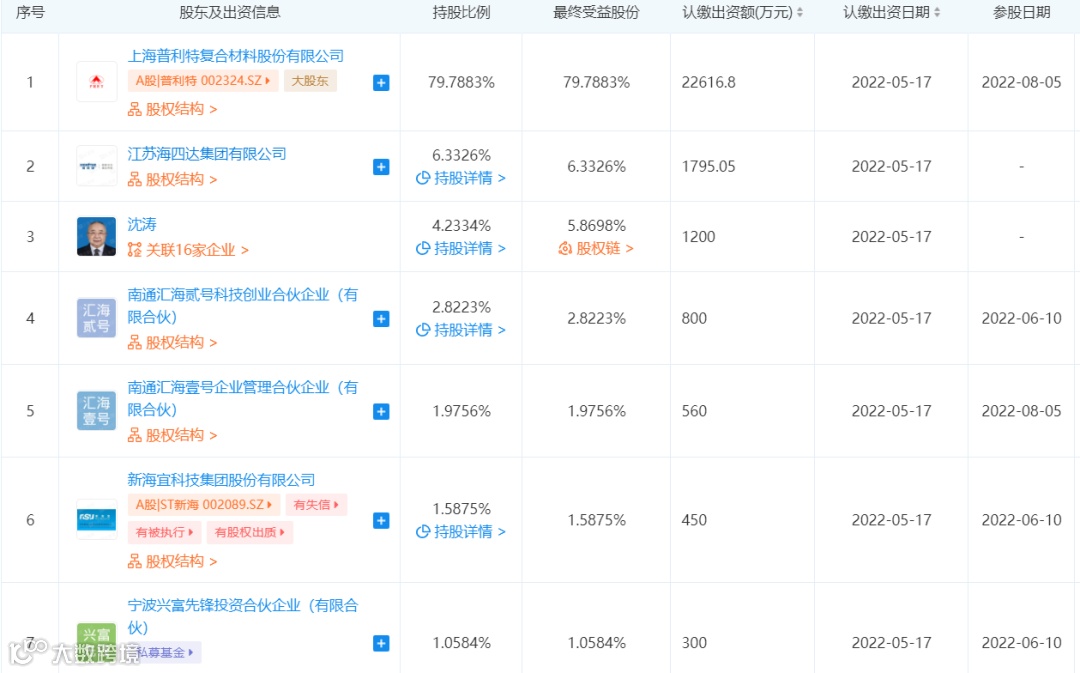The image size is (1080, 673).
Task: Open 新海宜科技集团股份有限公司 link
Action: coord(221,479)
